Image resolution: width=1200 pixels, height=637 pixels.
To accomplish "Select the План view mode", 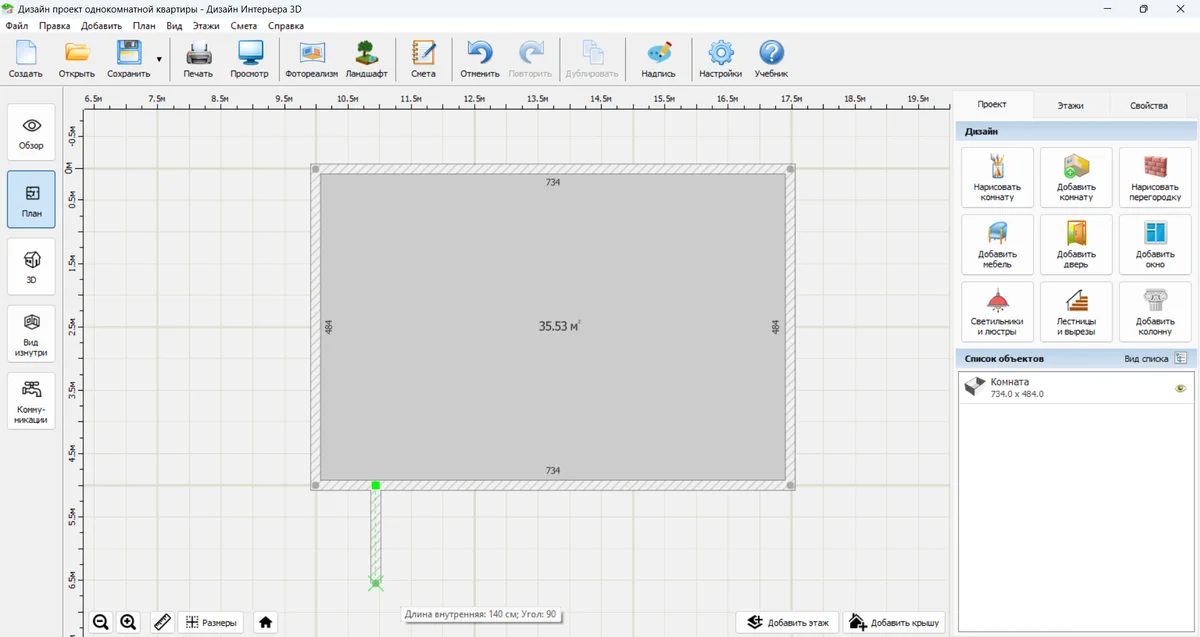I will point(32,200).
